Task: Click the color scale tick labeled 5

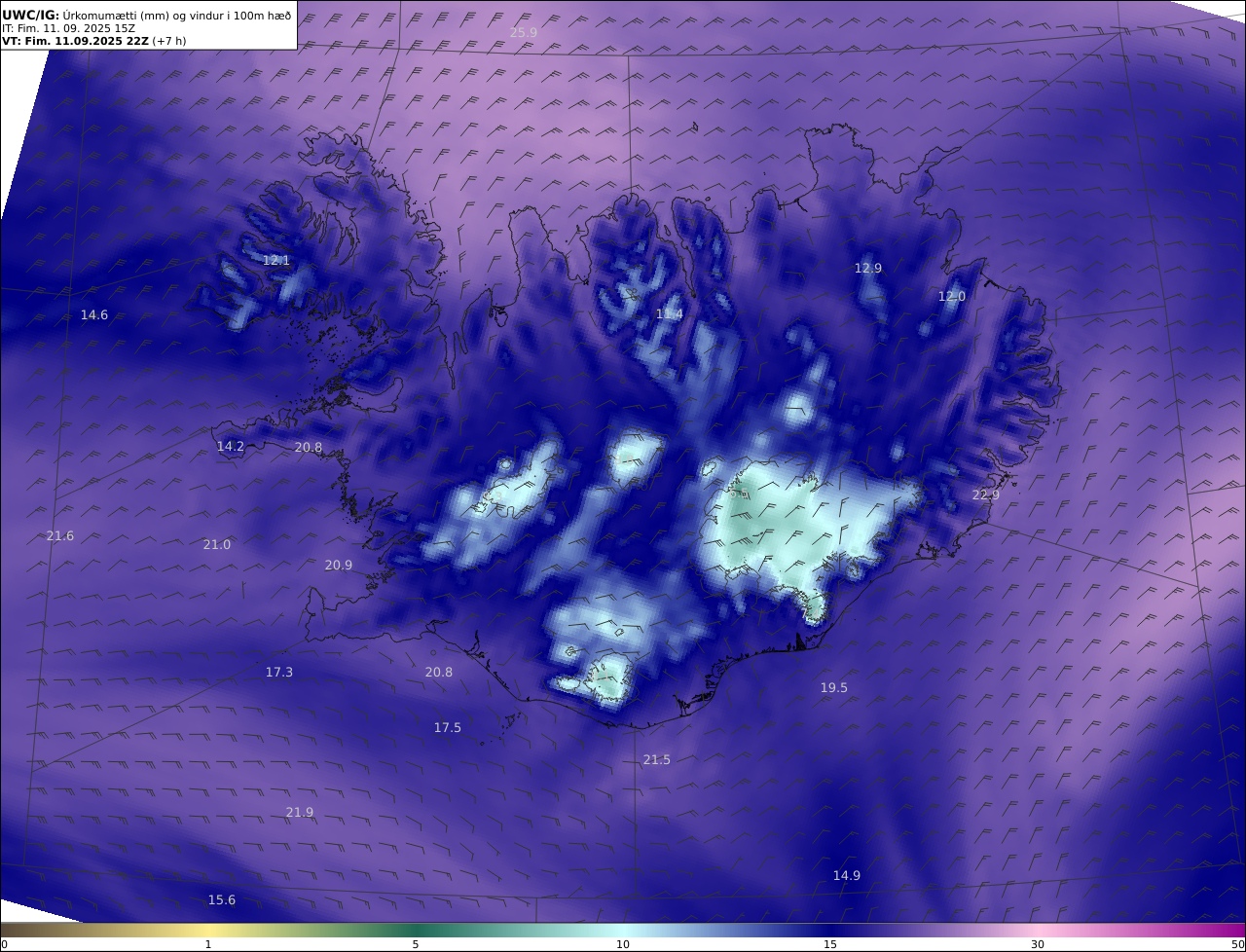Action: 416,944
